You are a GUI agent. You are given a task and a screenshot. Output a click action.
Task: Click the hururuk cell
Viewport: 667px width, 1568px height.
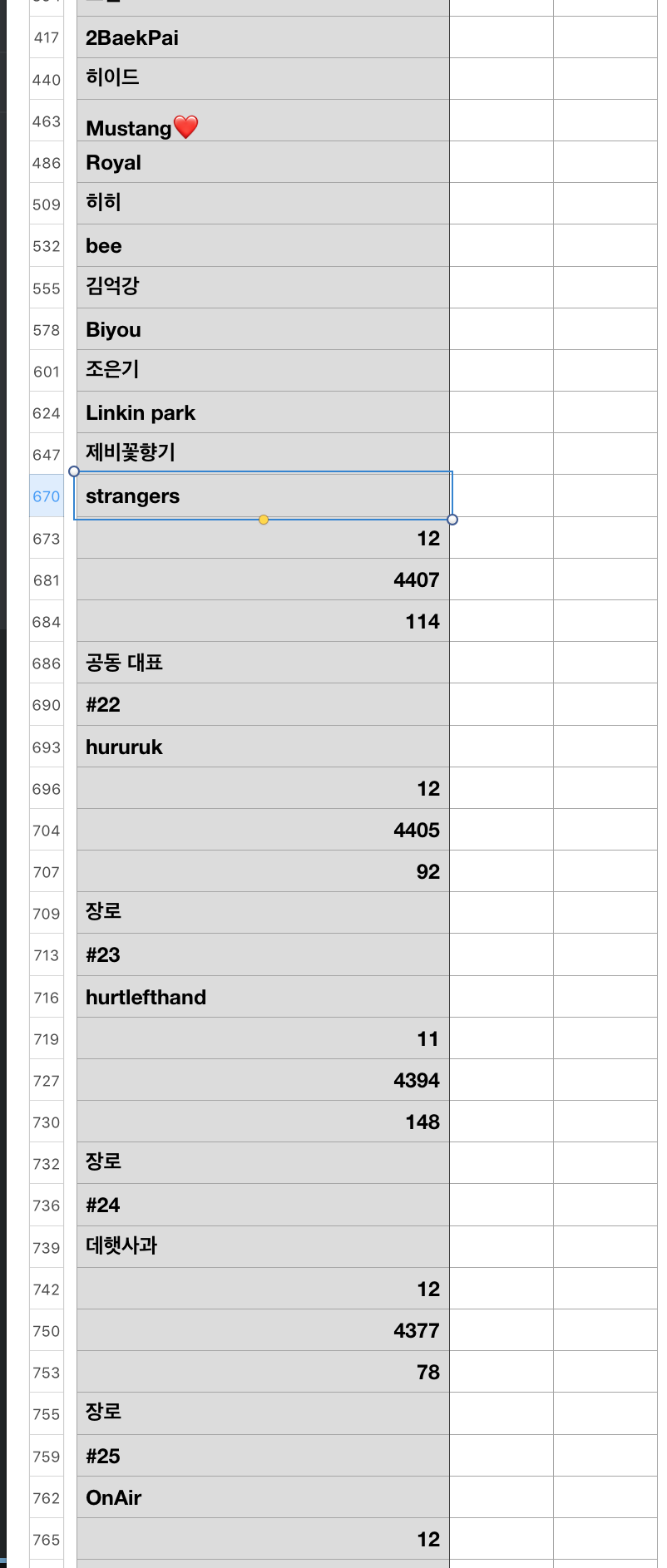pyautogui.click(x=263, y=747)
